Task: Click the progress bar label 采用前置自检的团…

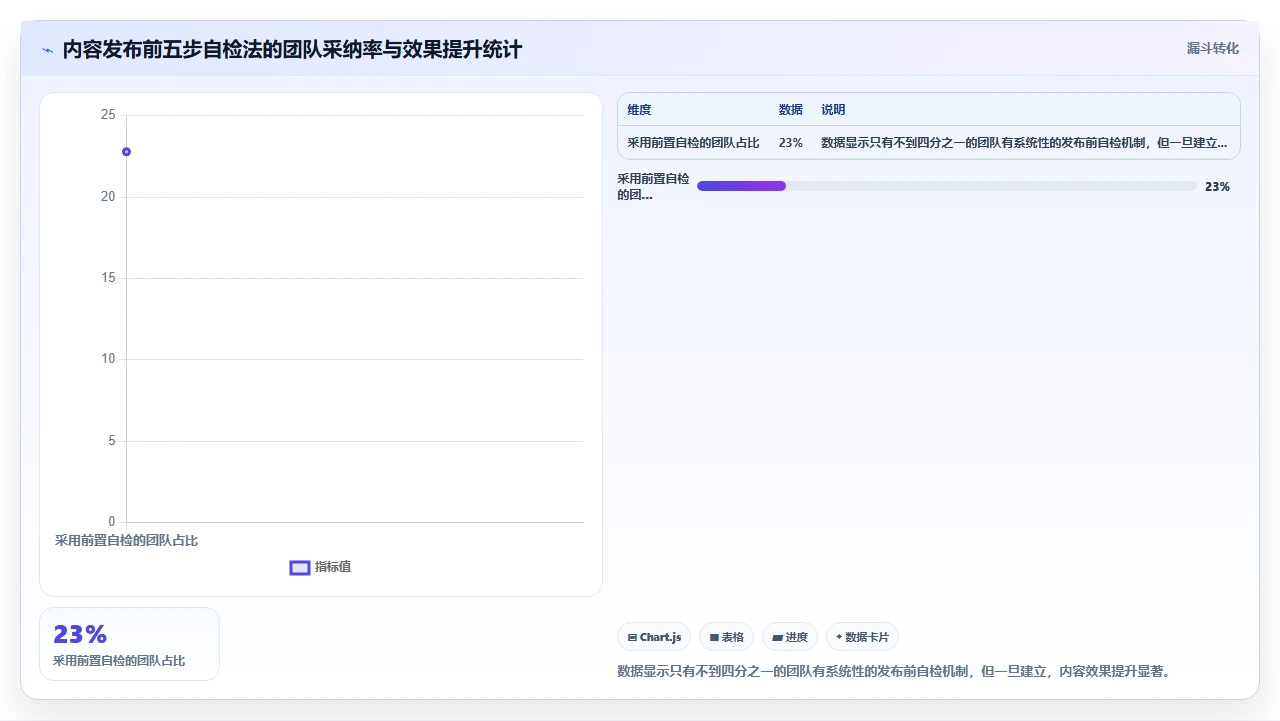Action: (x=653, y=187)
